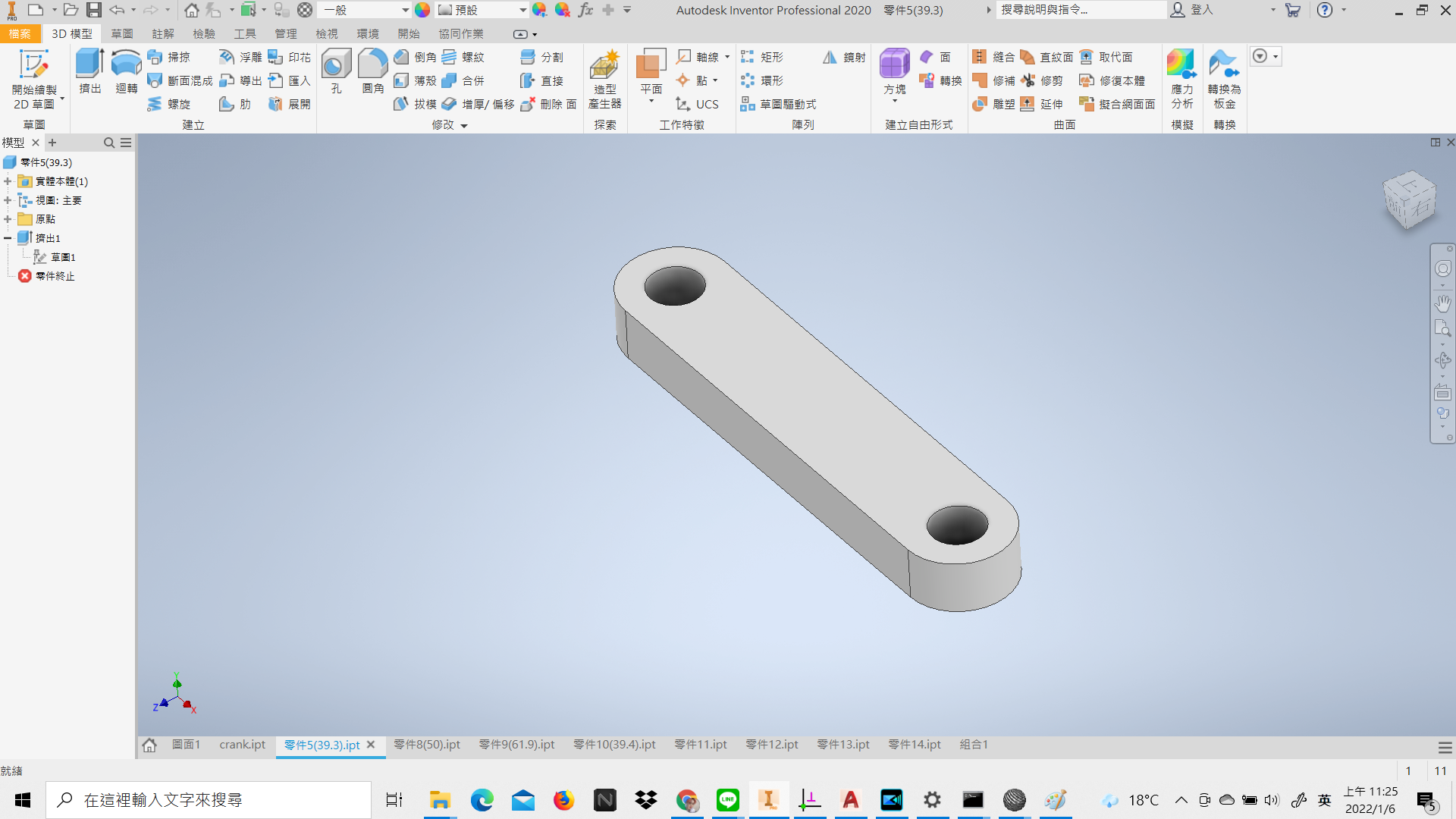Expand the 原點 folder node
Image resolution: width=1456 pixels, height=819 pixels.
8,219
